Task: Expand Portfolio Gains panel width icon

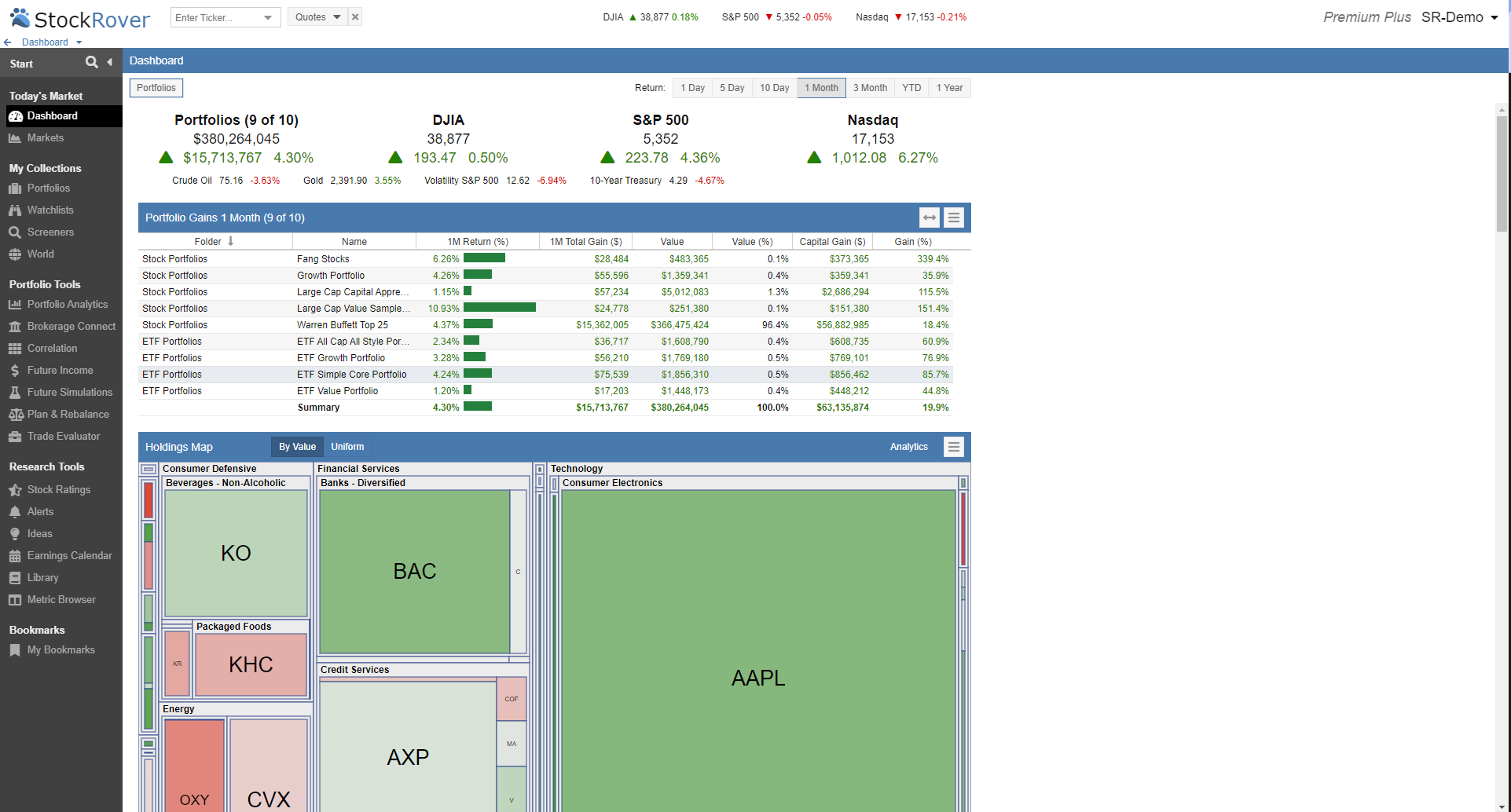Action: pyautogui.click(x=930, y=218)
